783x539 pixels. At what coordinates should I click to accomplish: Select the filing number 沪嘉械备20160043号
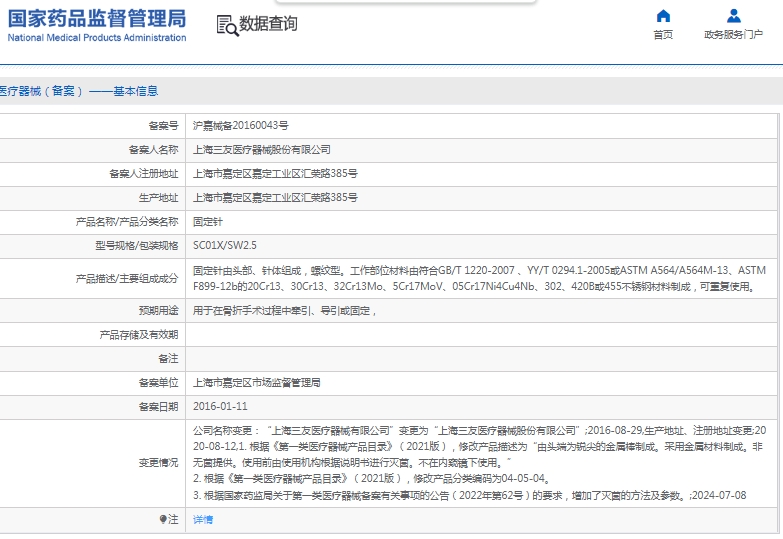(x=241, y=125)
